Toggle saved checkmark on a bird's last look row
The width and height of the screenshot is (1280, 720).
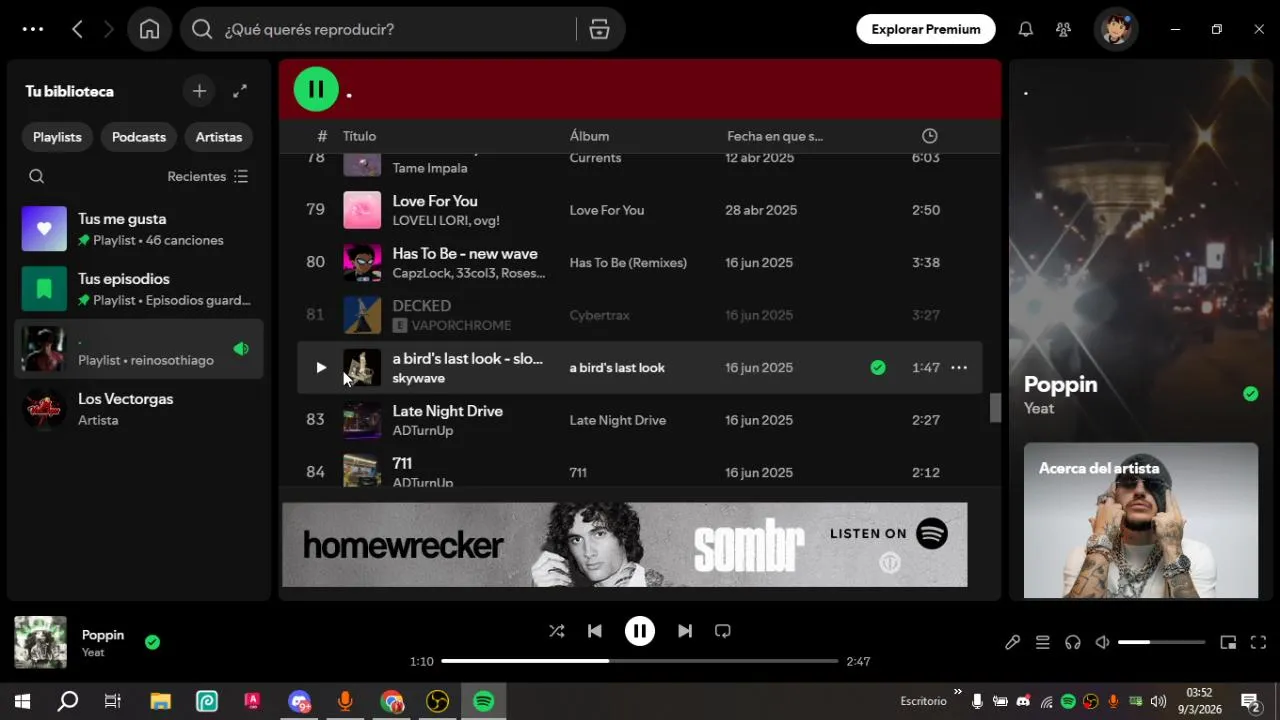[x=878, y=368]
